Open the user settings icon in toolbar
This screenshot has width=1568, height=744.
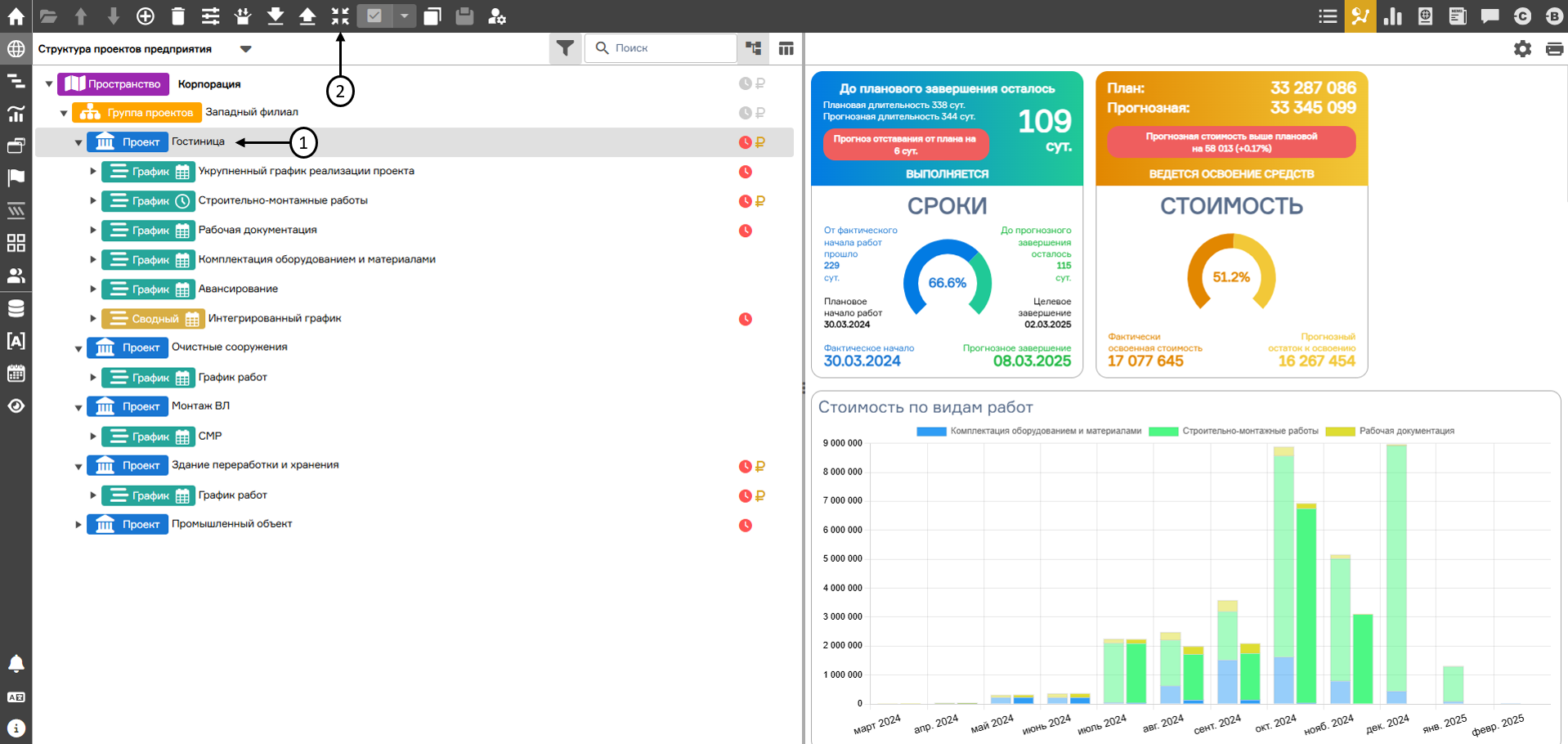[497, 16]
